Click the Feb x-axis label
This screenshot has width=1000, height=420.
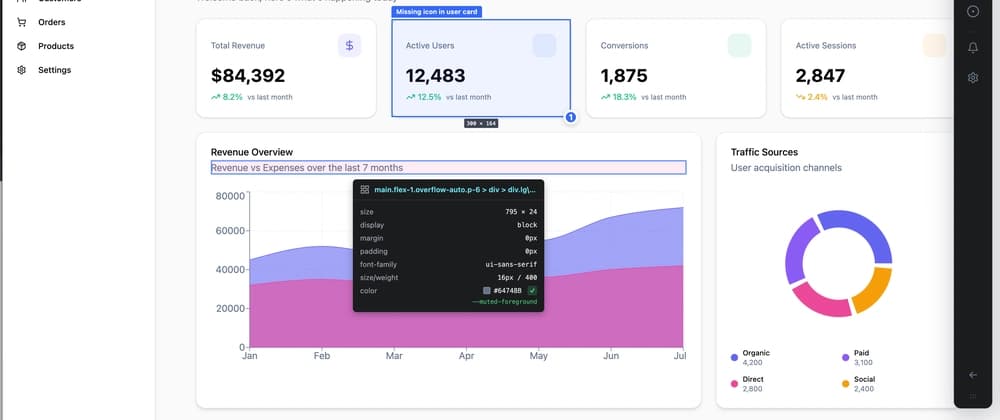point(321,356)
